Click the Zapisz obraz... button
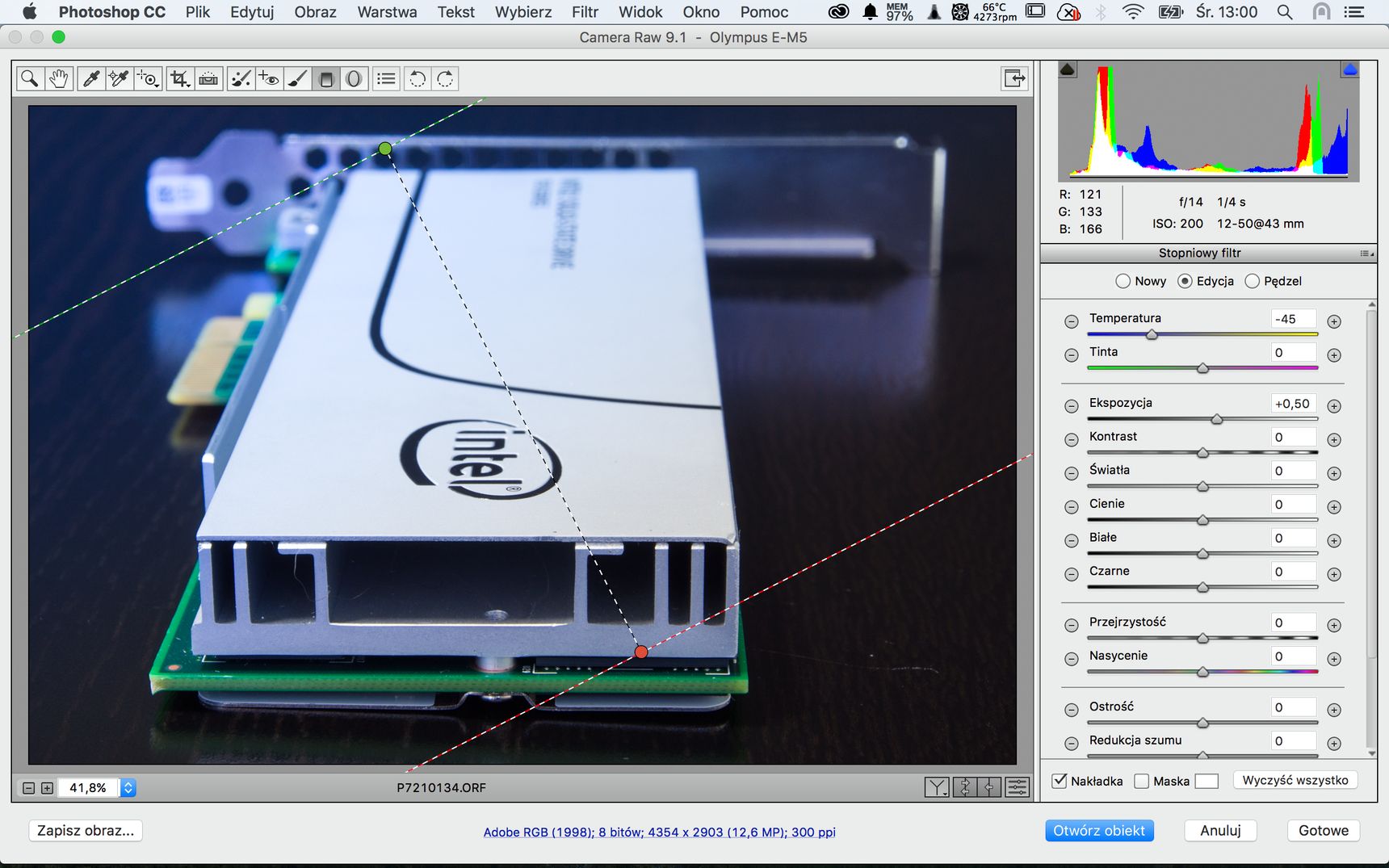 [x=86, y=831]
